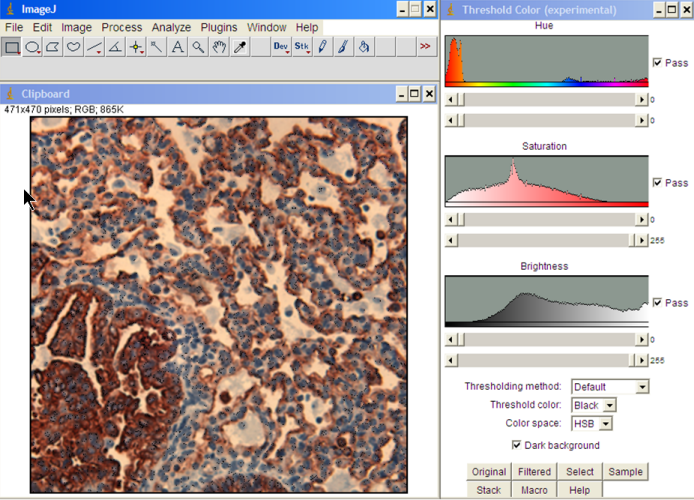Screen dimensions: 694x500
Task: Open the Analyze menu
Action: tap(171, 27)
